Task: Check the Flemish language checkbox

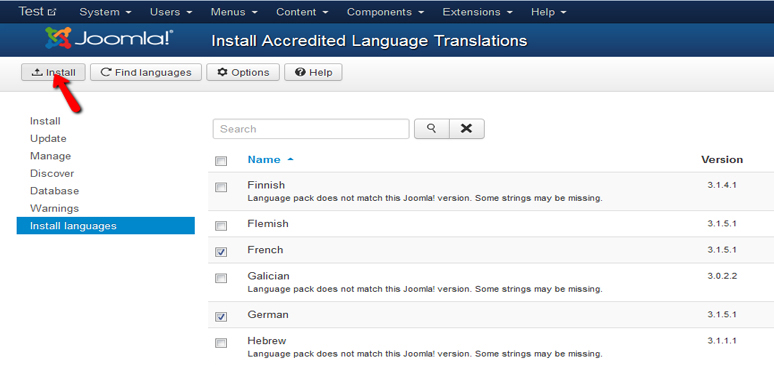Action: click(221, 226)
